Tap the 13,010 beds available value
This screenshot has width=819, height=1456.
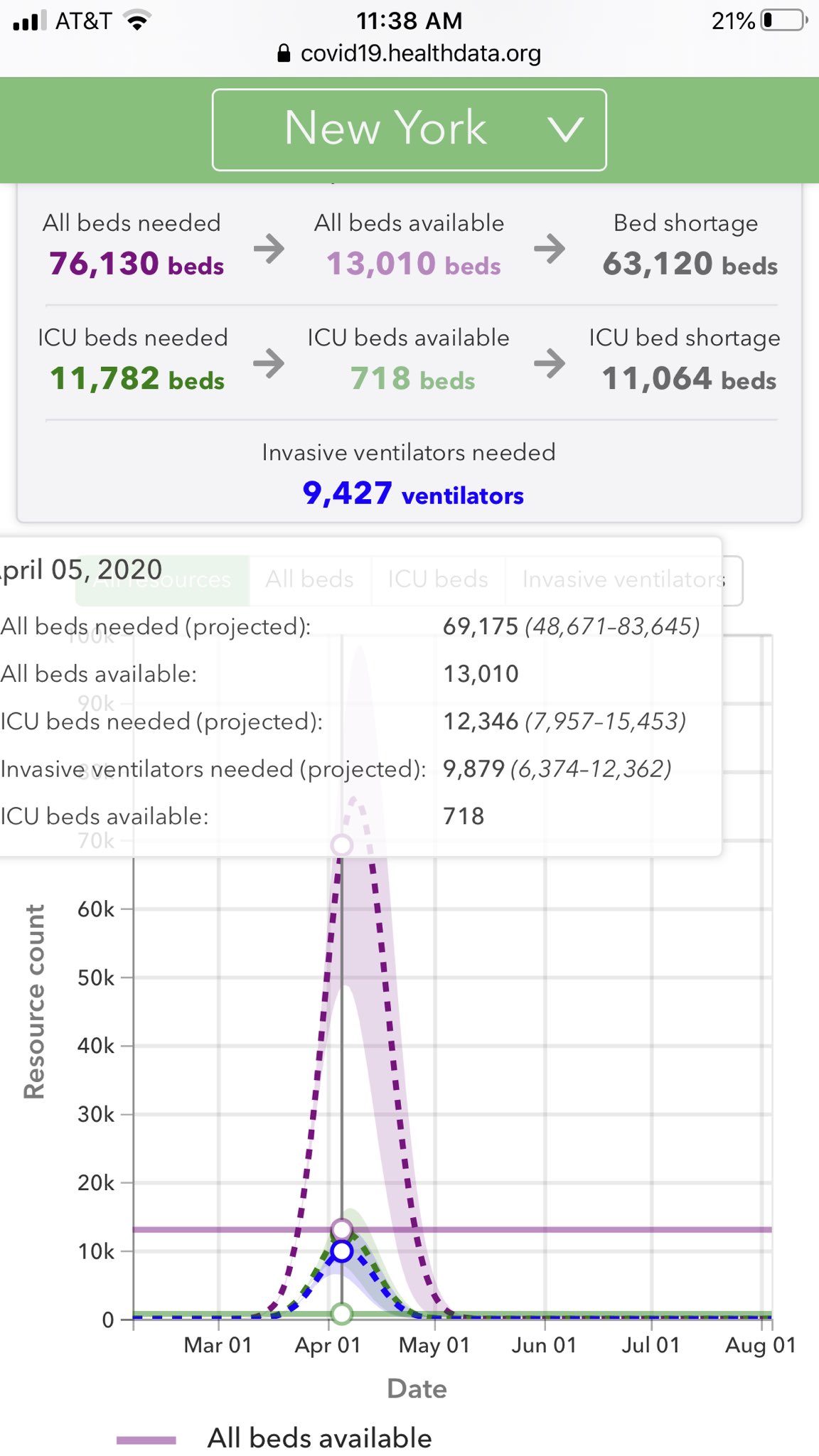pos(413,264)
